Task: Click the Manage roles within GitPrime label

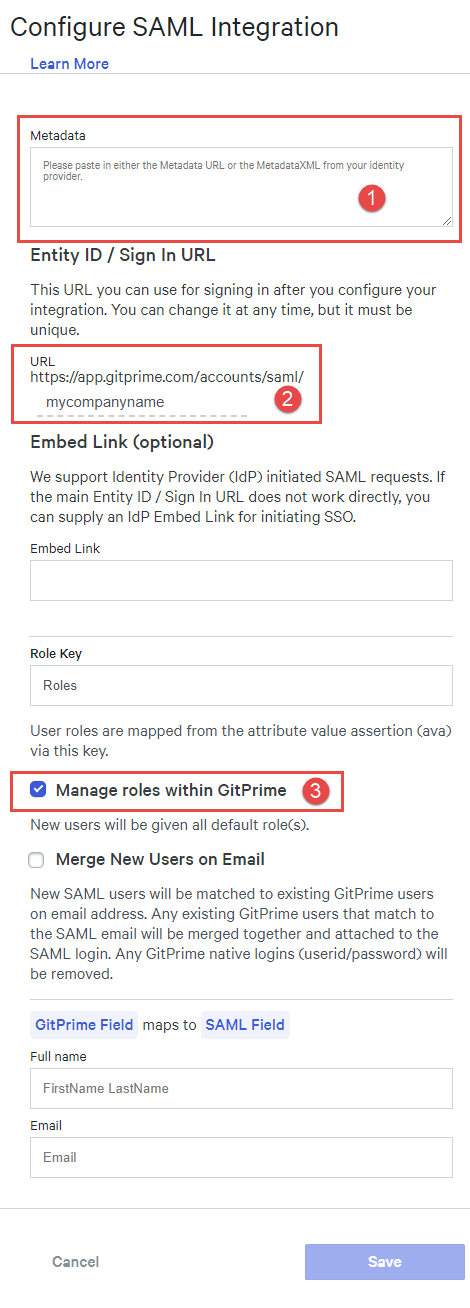Action: 171,790
